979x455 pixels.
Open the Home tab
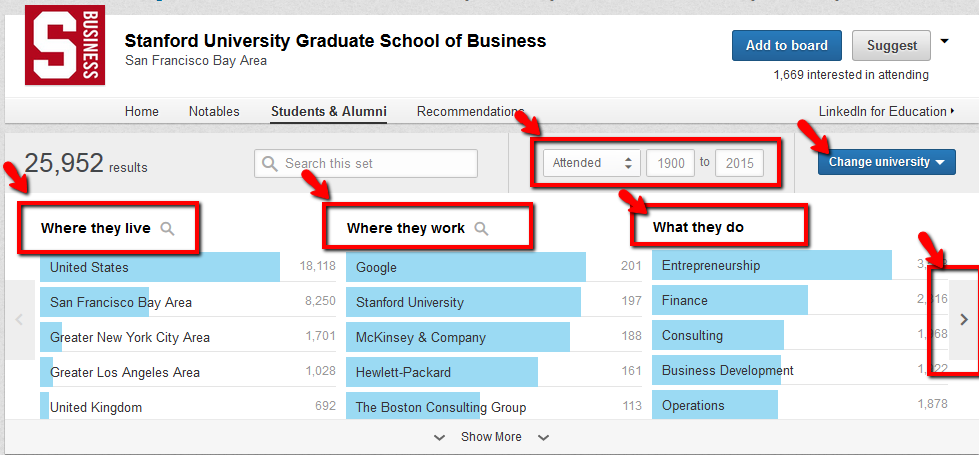click(142, 112)
